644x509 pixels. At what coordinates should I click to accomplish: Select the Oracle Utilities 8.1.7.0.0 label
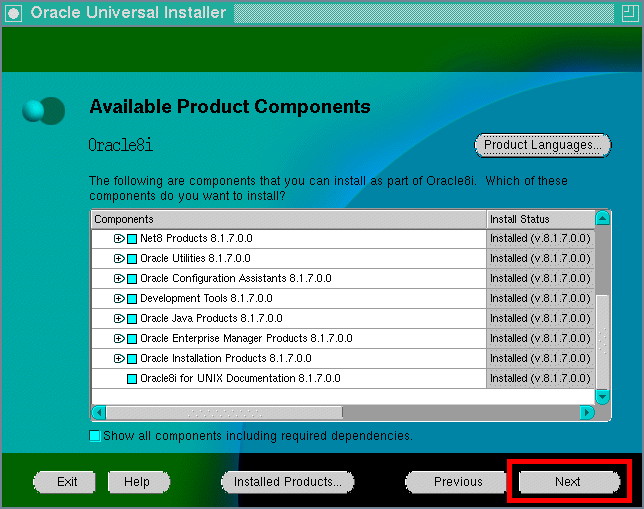tap(196, 259)
